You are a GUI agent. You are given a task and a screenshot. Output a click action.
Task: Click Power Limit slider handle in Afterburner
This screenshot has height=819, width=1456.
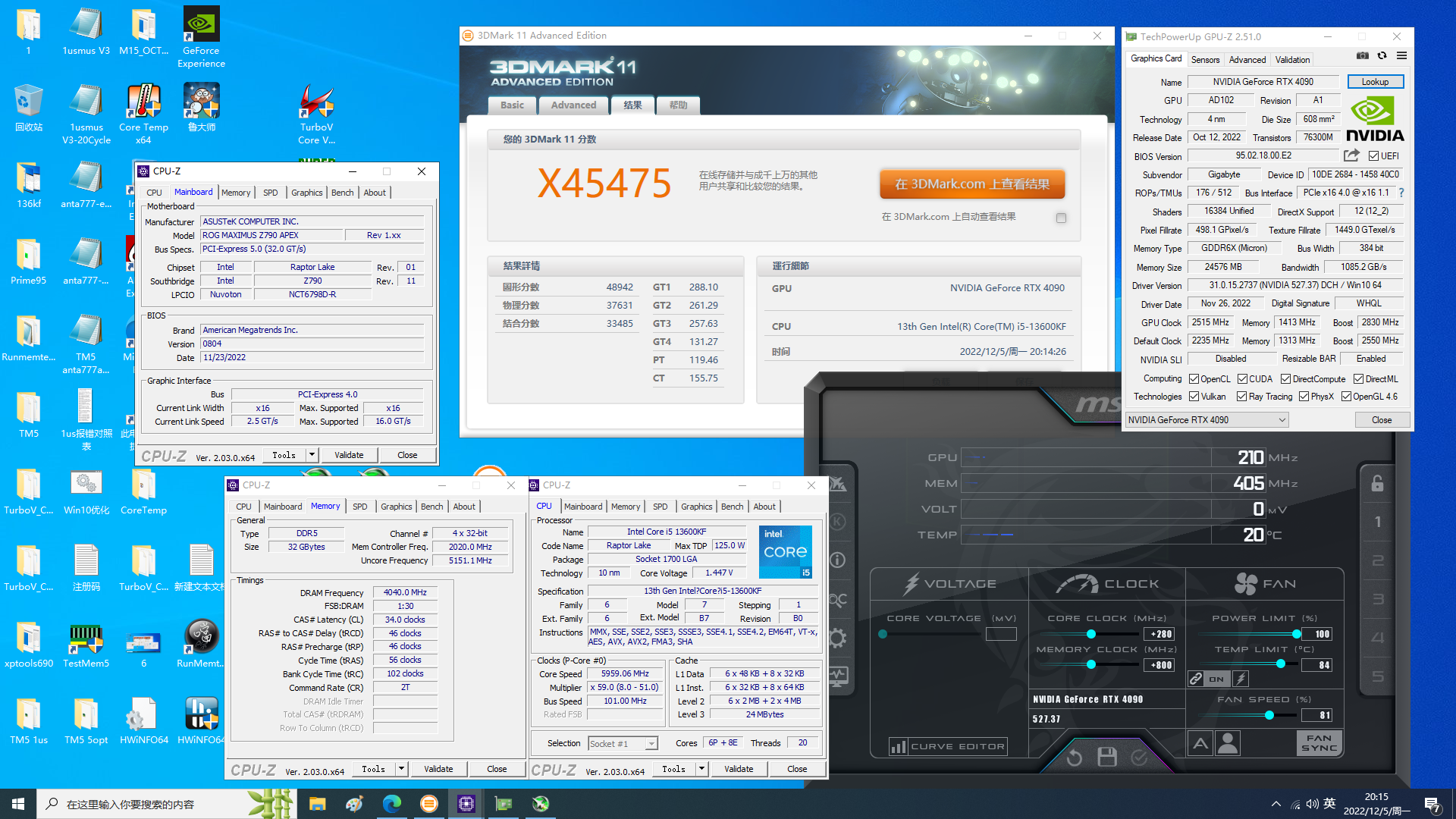pyautogui.click(x=1296, y=634)
